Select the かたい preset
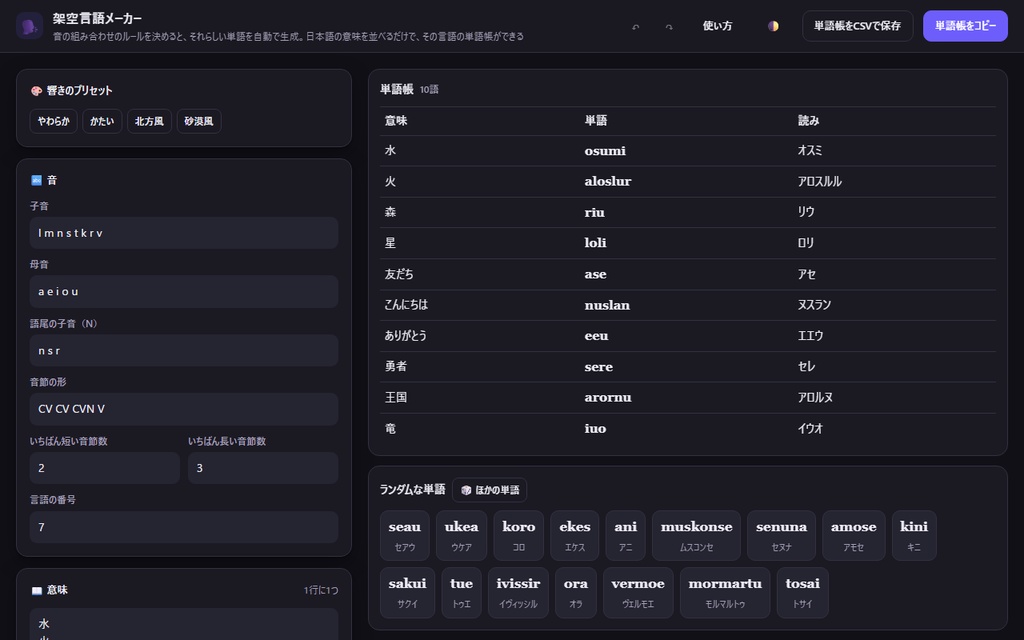The image size is (1024, 640). (x=102, y=121)
